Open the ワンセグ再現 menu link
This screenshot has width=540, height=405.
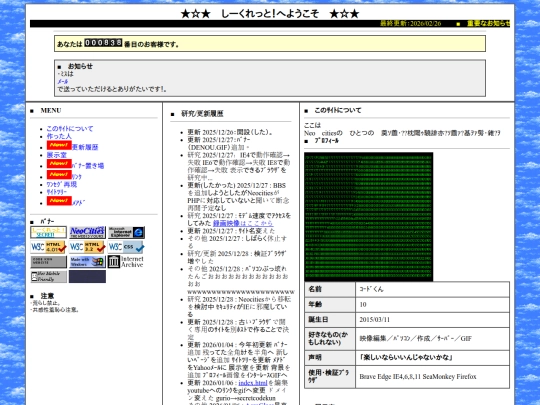62,185
